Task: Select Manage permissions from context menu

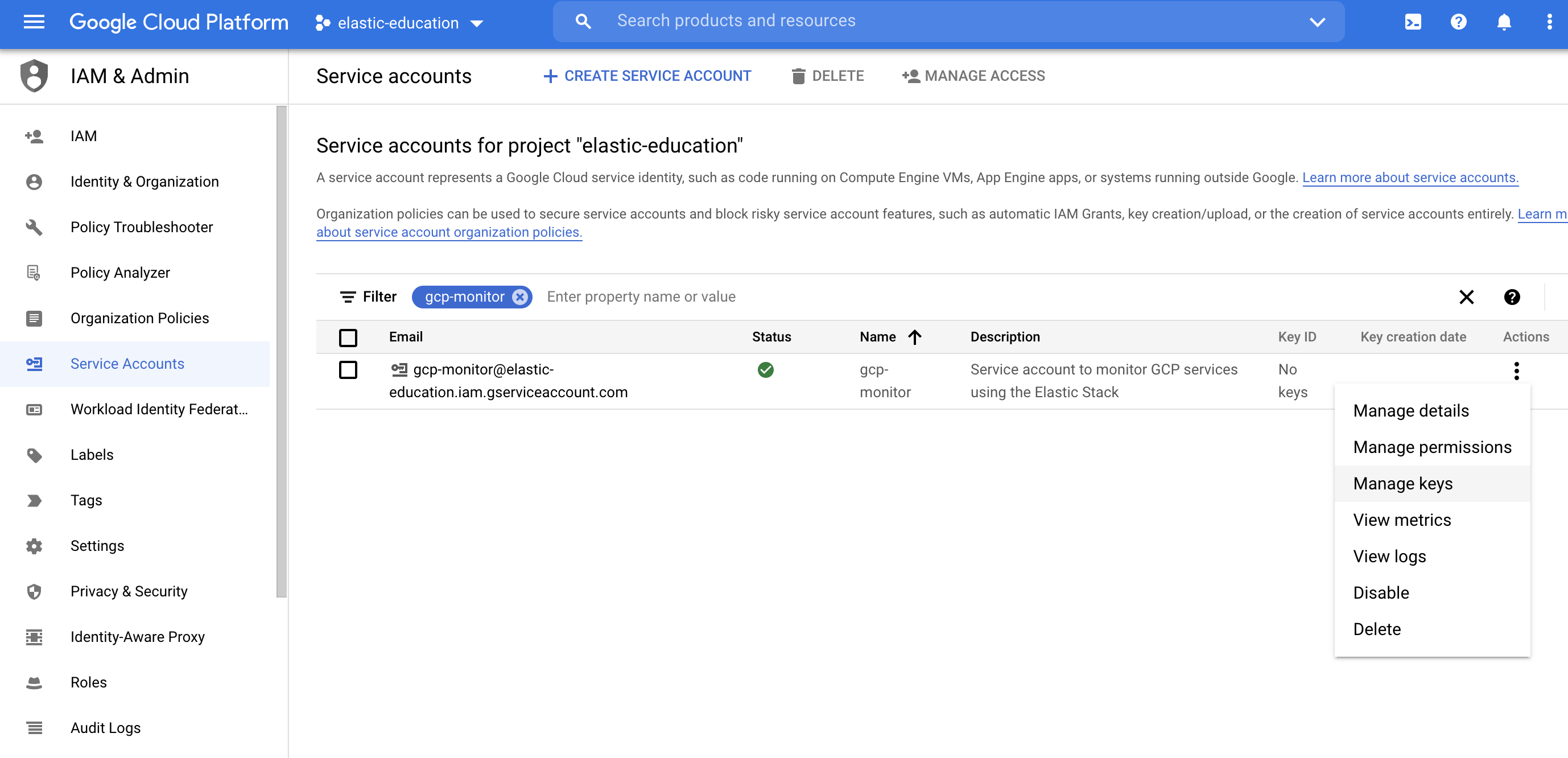Action: pos(1433,447)
